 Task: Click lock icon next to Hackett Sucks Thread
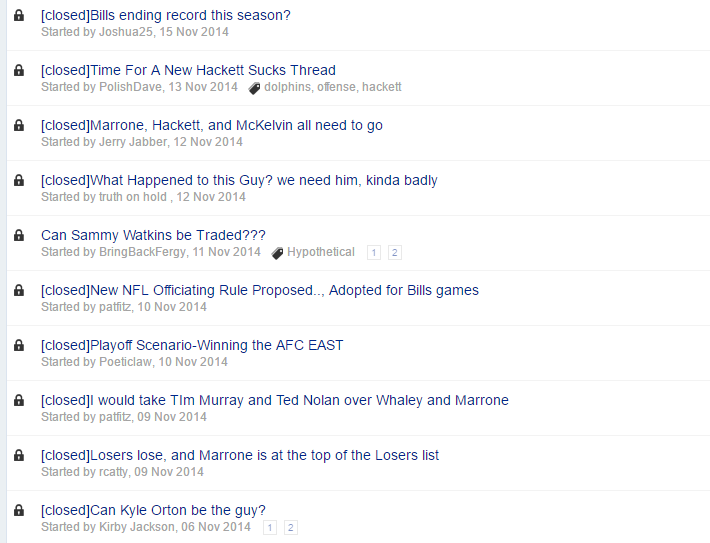click(19, 70)
